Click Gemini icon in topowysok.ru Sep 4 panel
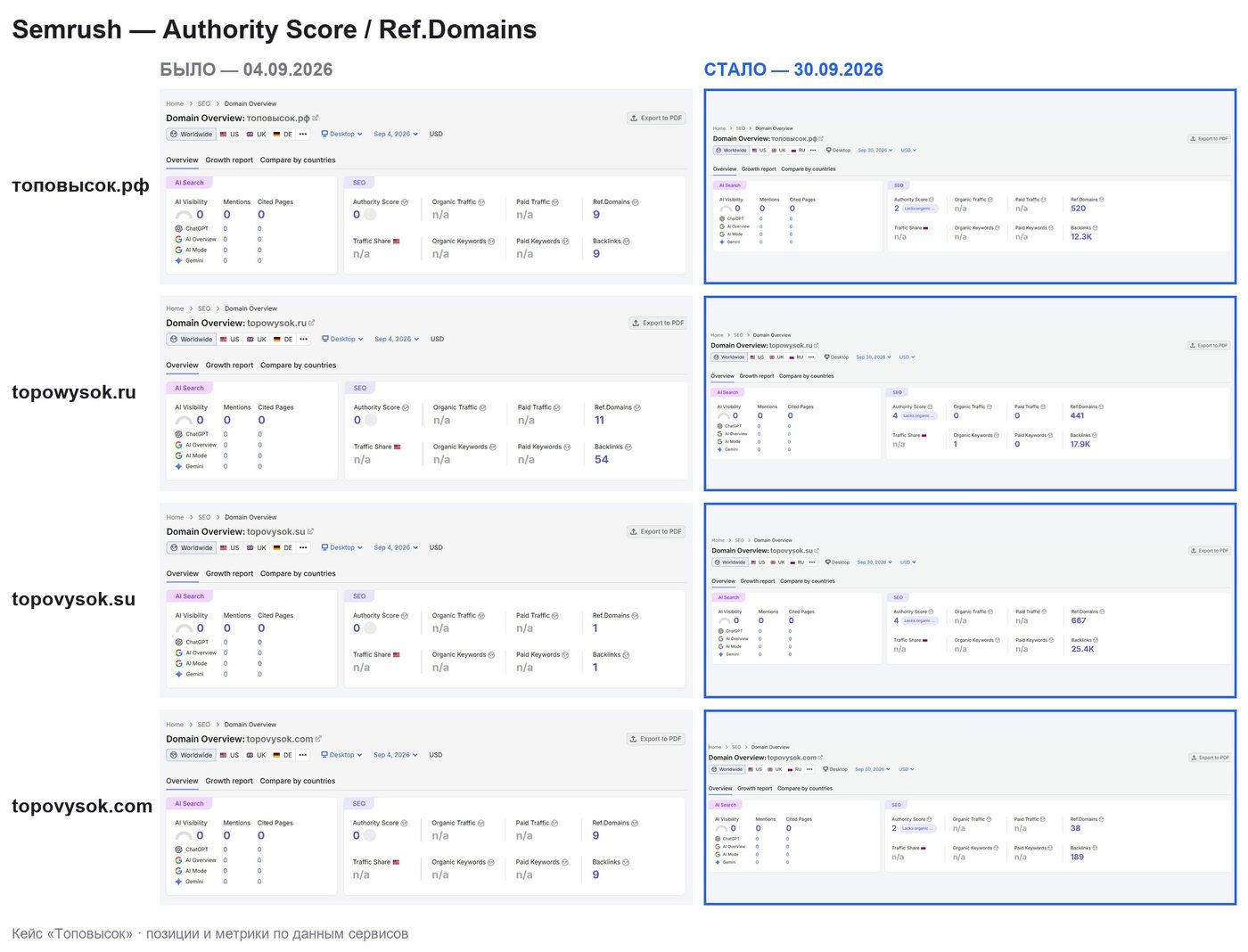 point(179,466)
